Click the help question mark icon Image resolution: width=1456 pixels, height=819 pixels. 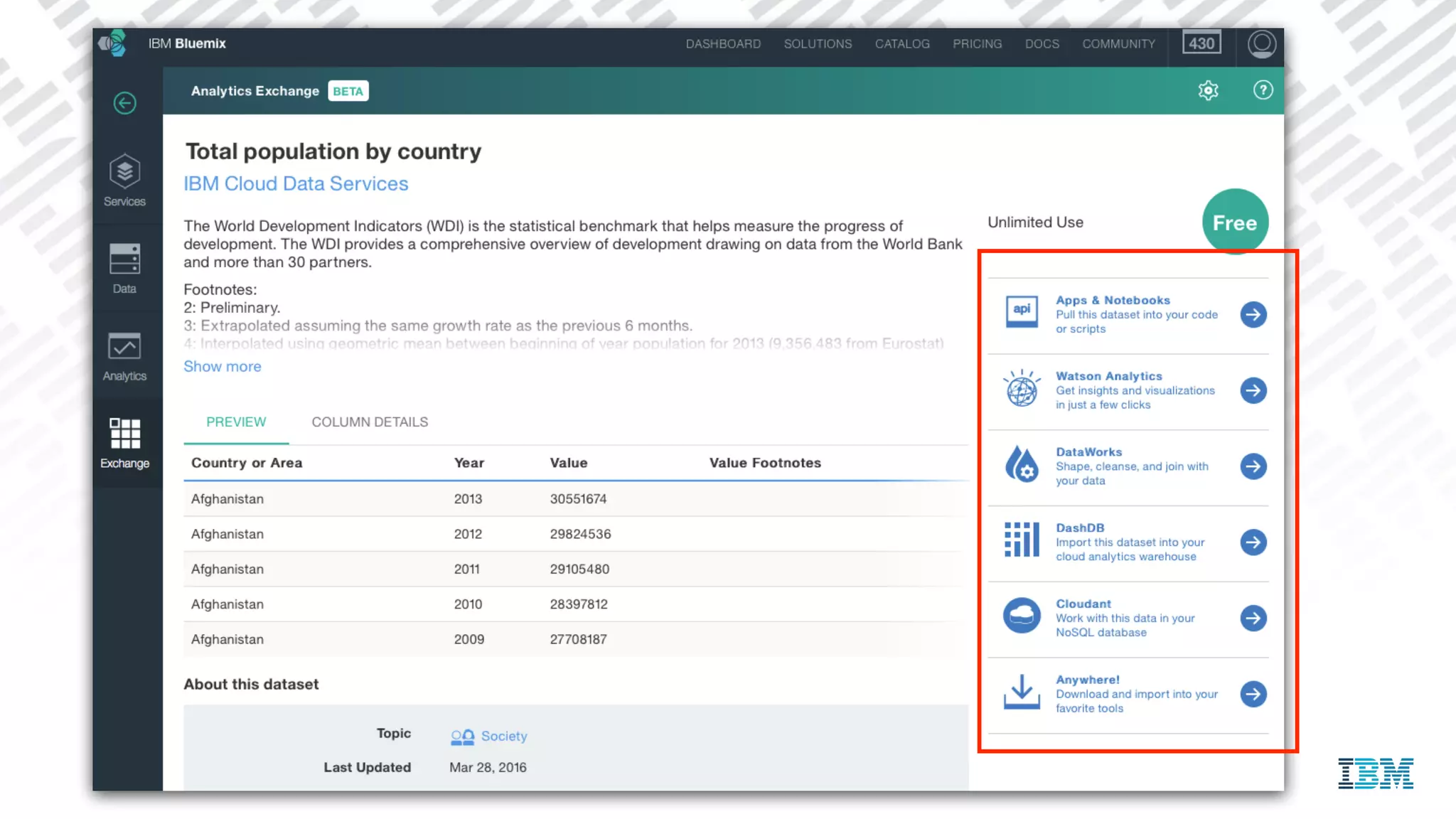[1263, 90]
